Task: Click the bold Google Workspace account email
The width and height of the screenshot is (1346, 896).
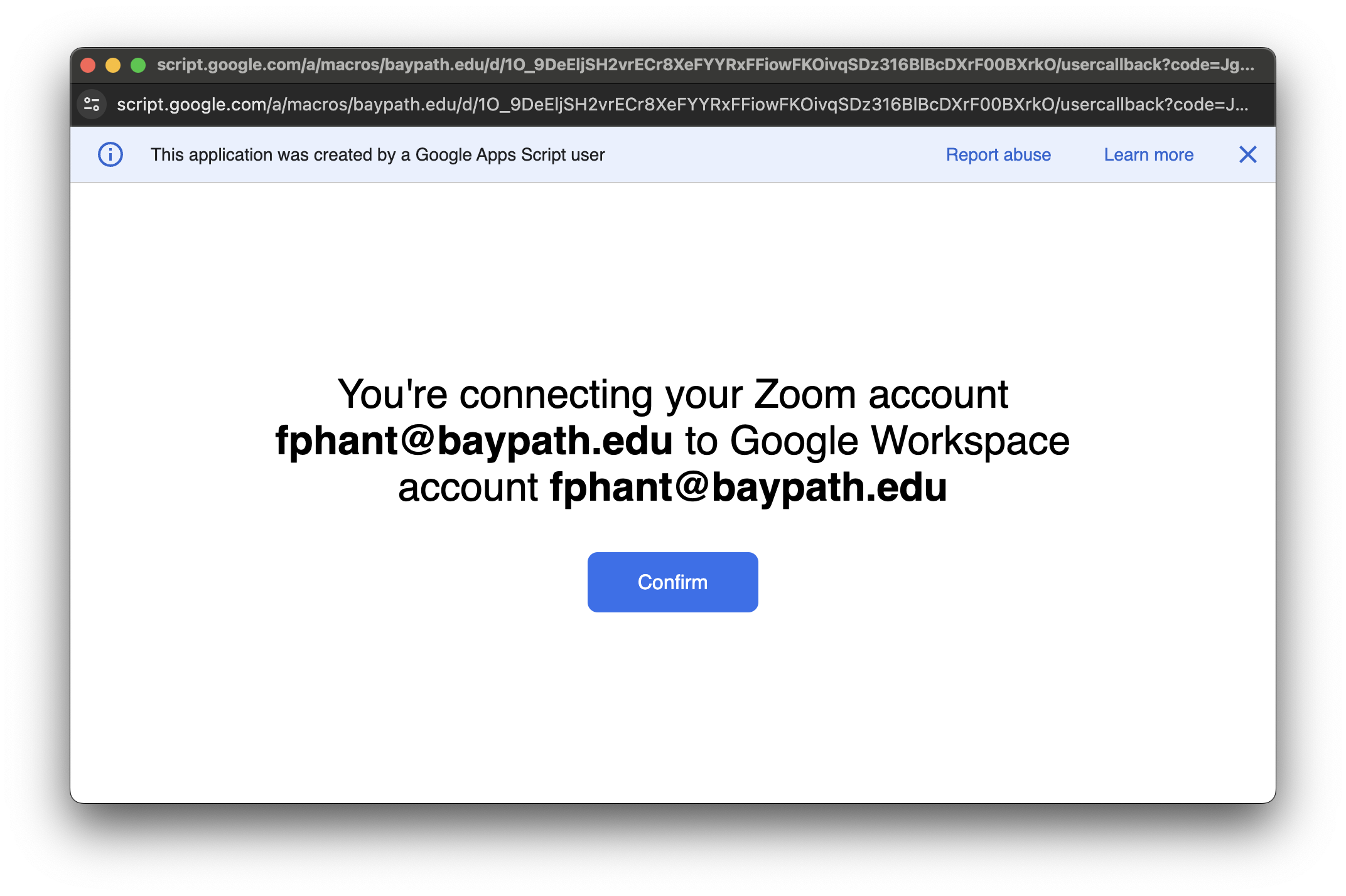Action: (x=748, y=487)
